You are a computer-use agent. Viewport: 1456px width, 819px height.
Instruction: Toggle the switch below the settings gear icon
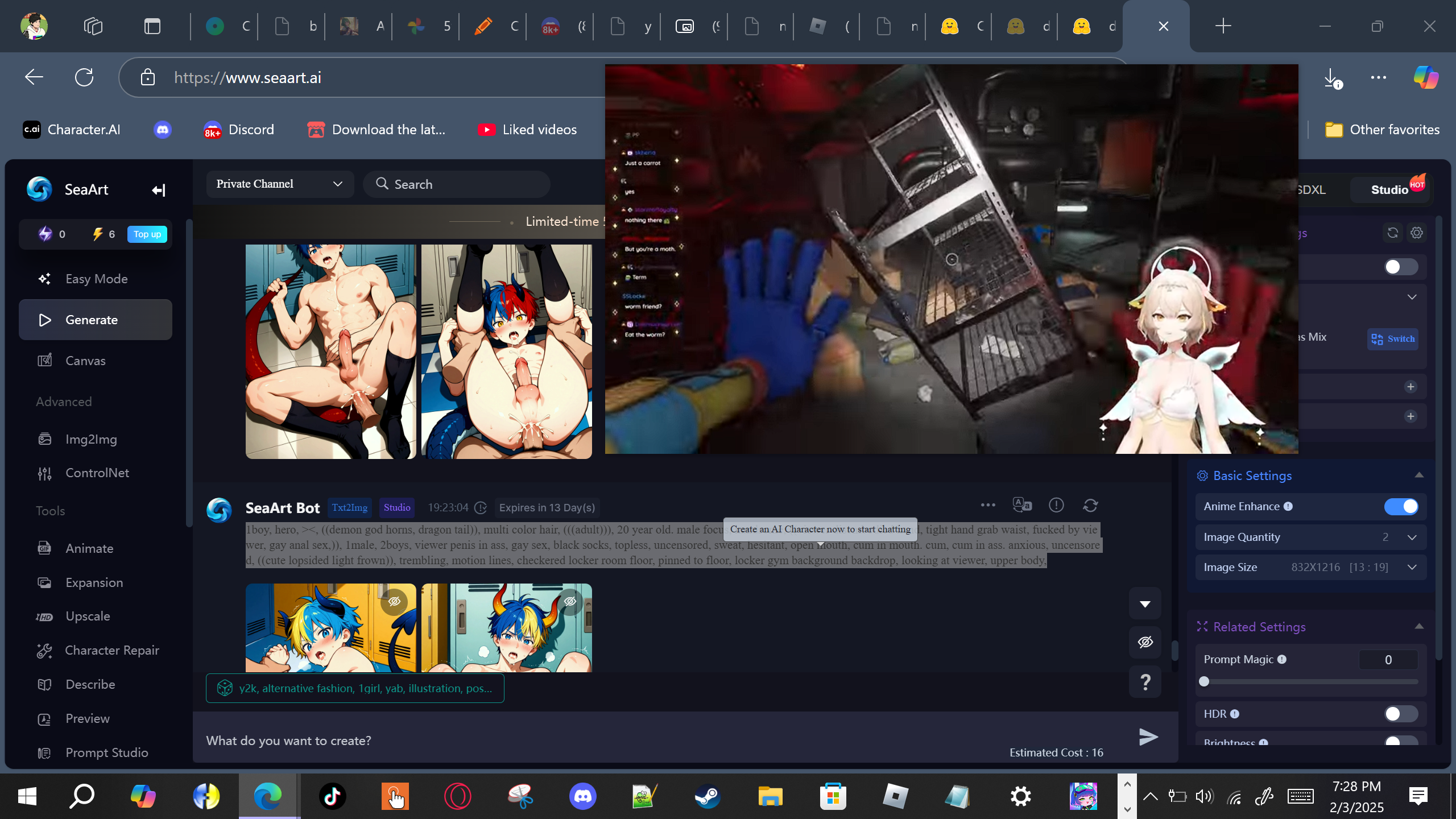pyautogui.click(x=1401, y=267)
